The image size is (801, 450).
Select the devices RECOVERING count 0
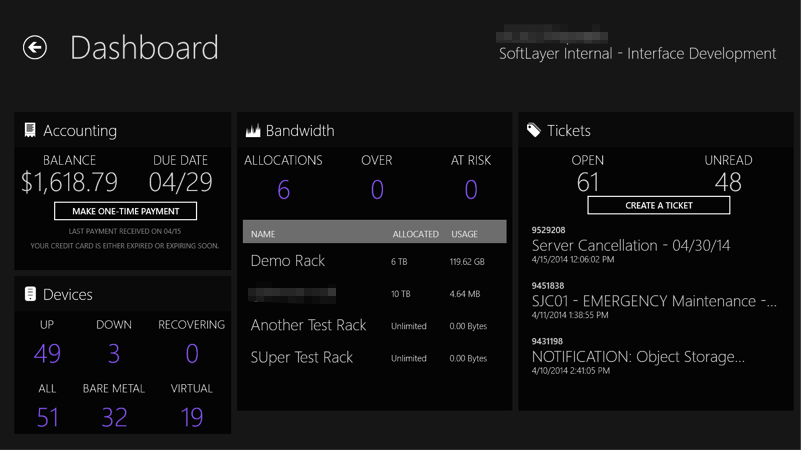click(192, 353)
